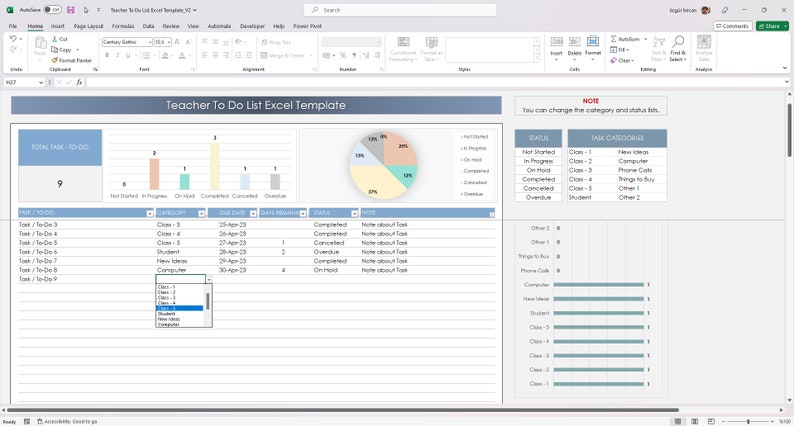The image size is (794, 426).
Task: Click the AutoSum sigma icon
Action: pos(613,39)
